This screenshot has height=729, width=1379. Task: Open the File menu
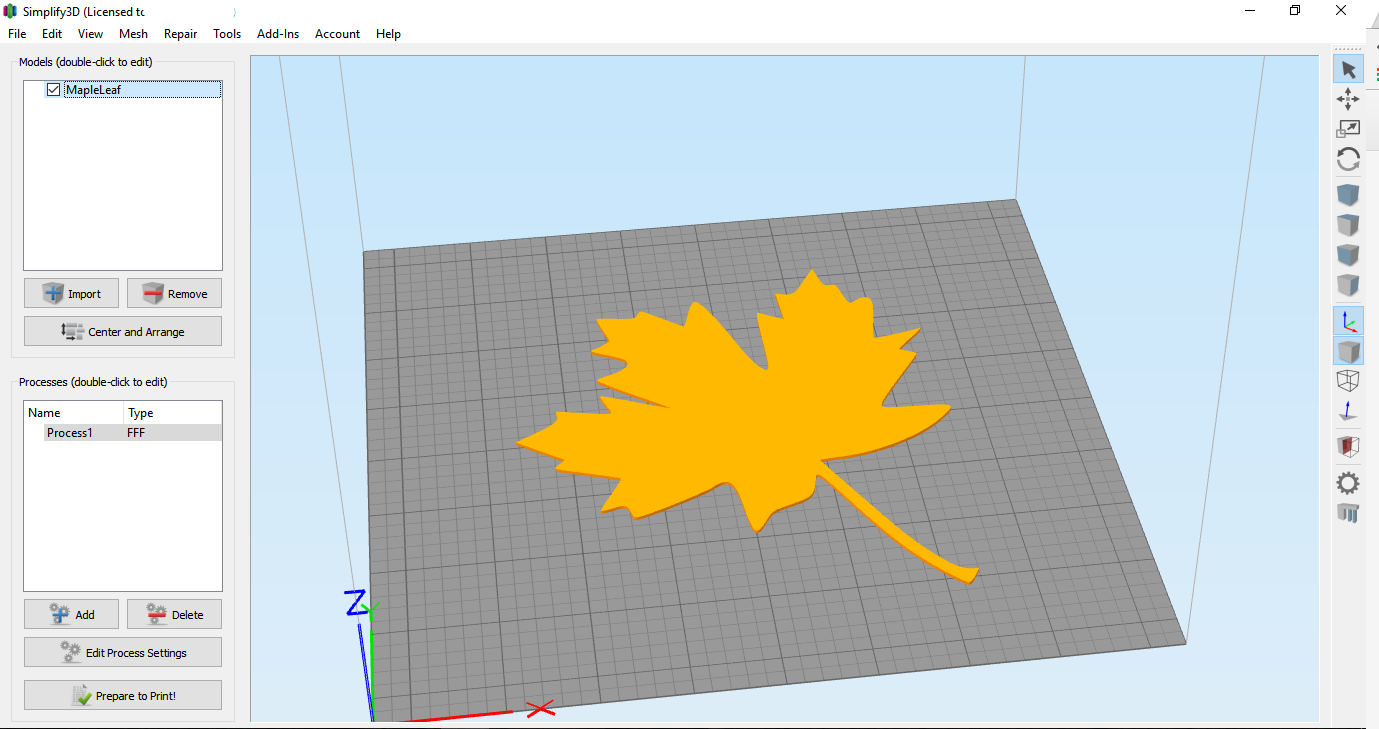17,34
